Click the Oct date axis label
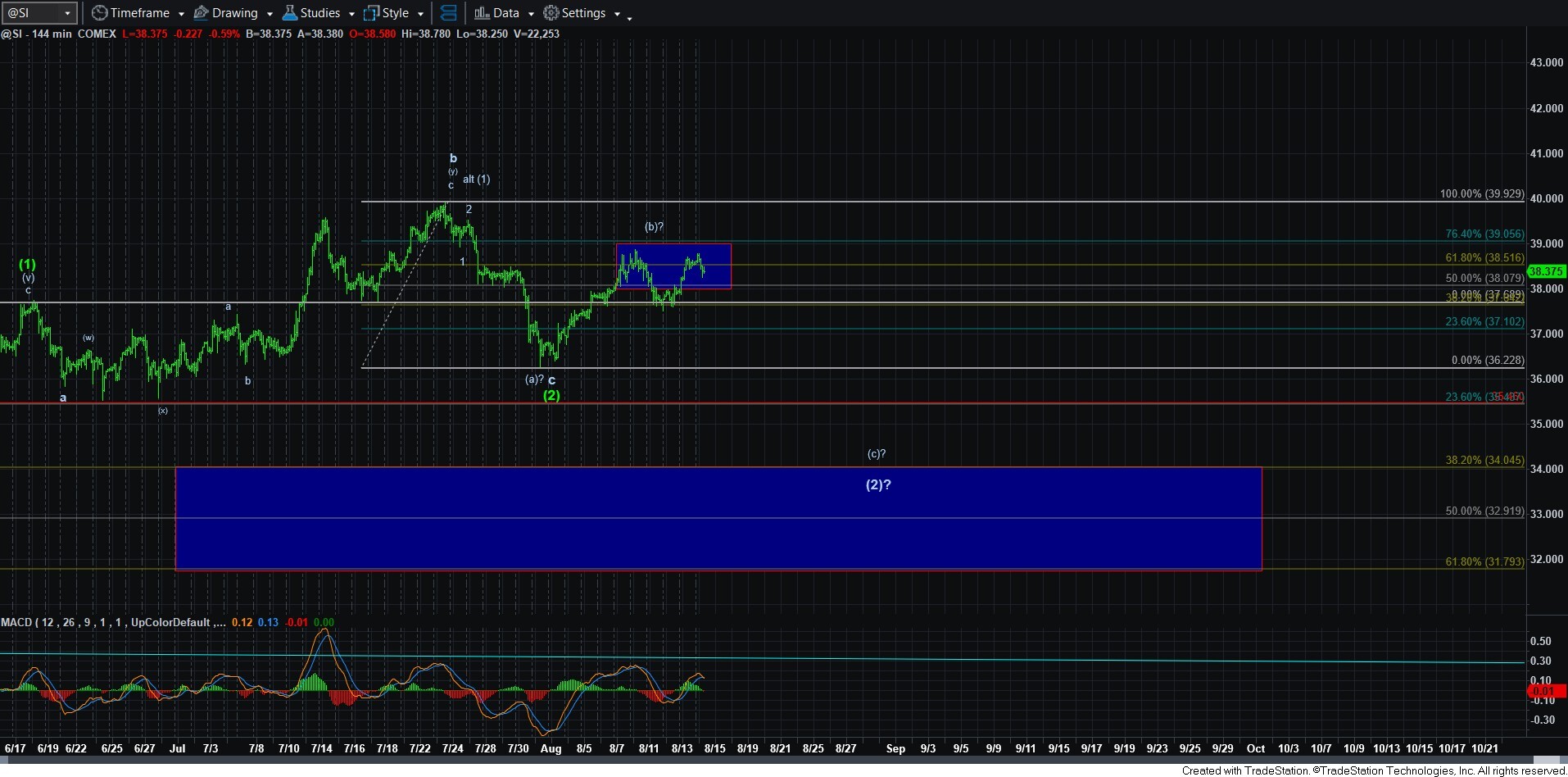 (x=1256, y=748)
